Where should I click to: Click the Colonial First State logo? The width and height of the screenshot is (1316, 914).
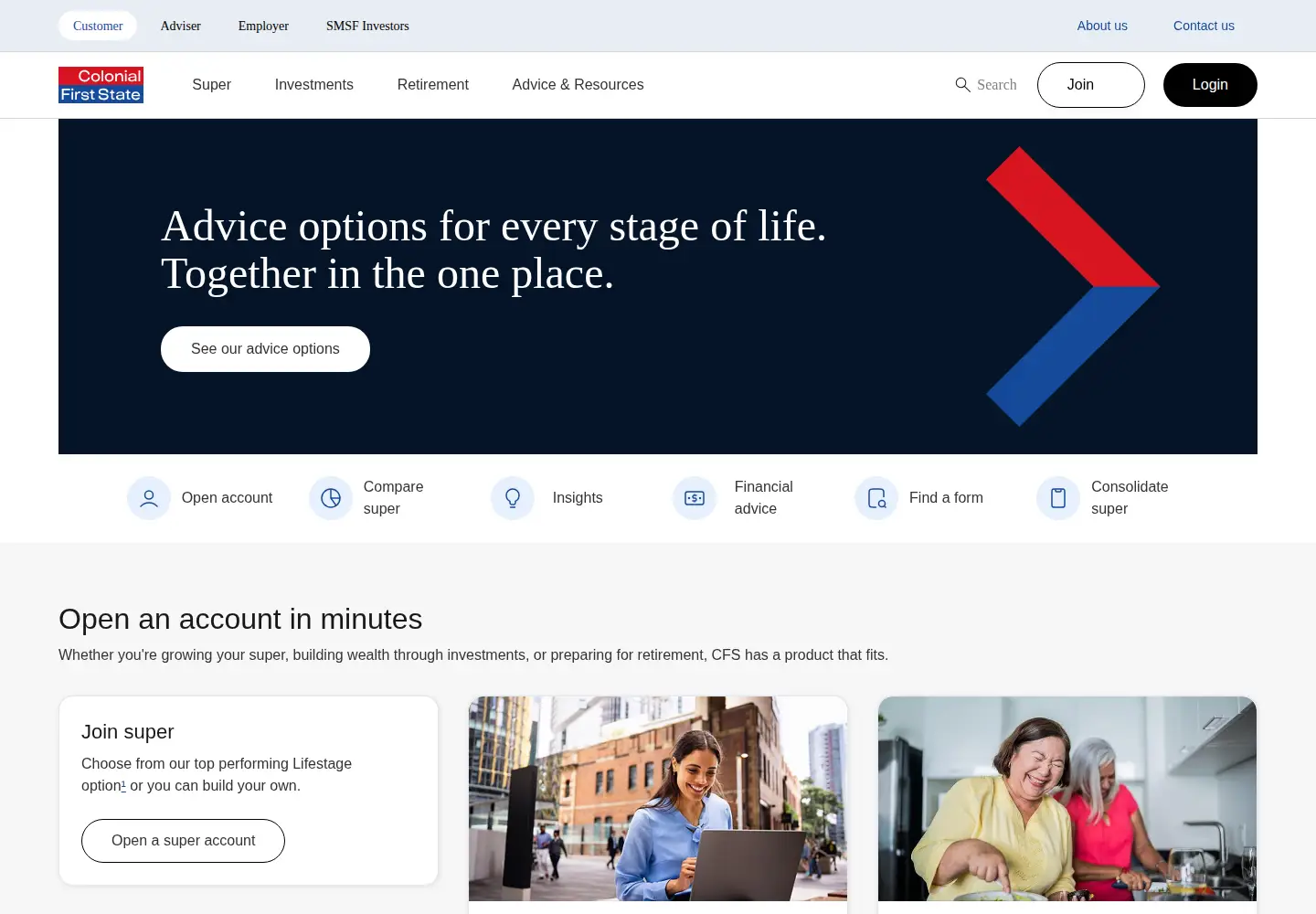point(101,85)
